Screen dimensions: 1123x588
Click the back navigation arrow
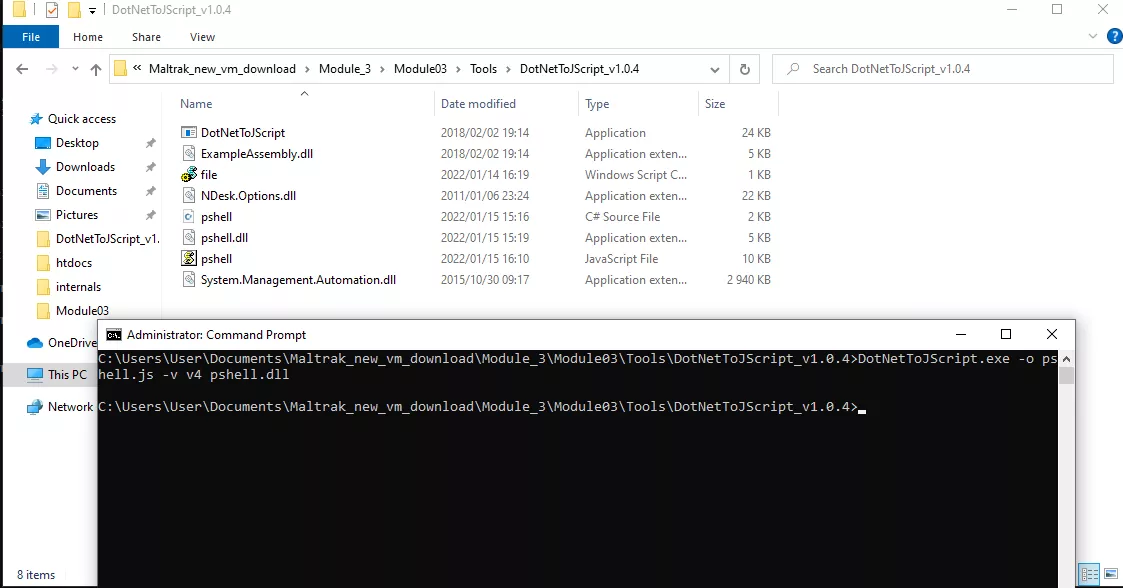[22, 69]
